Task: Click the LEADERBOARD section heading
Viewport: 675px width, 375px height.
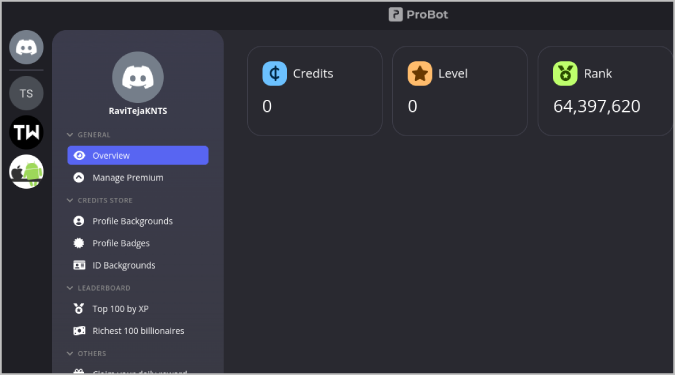Action: coord(104,288)
